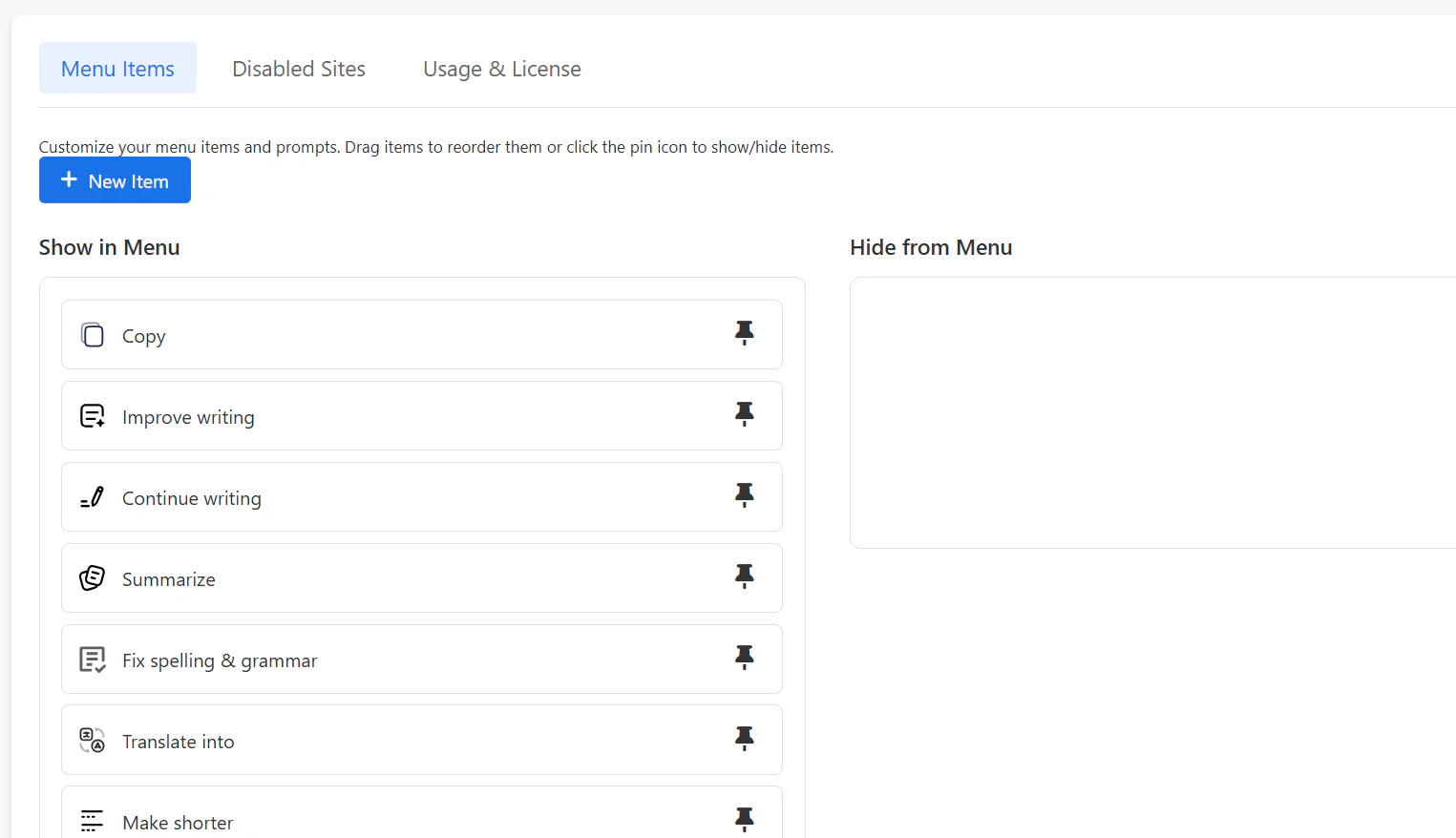
Task: Click the plus icon on New Item
Action: 68,179
